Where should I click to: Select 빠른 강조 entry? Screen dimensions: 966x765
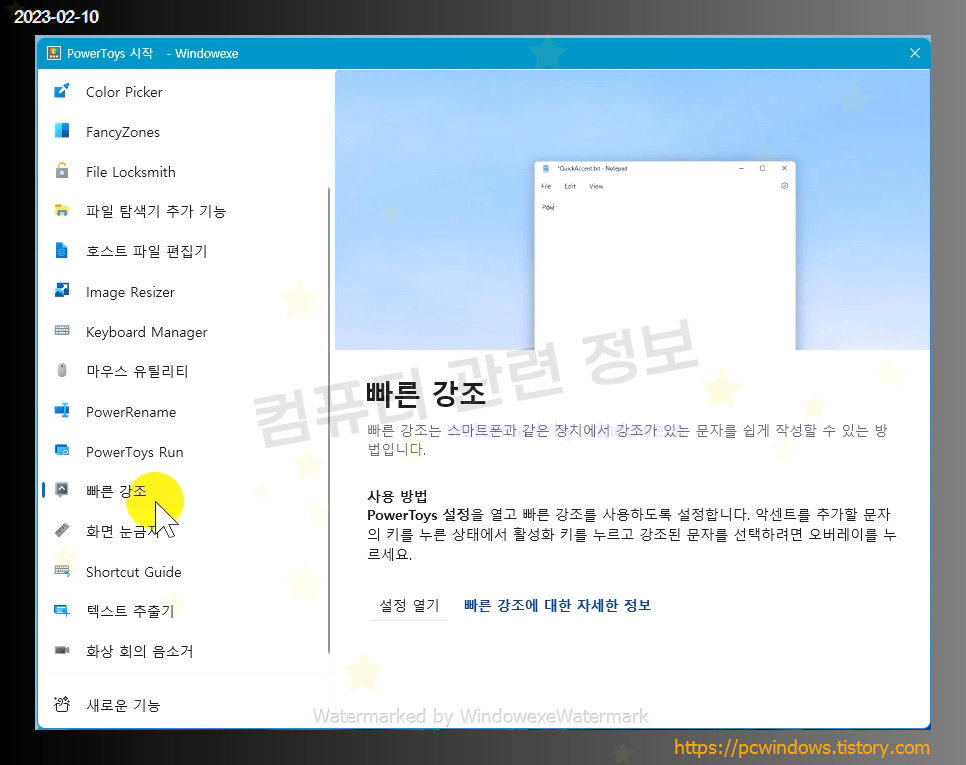(x=184, y=491)
